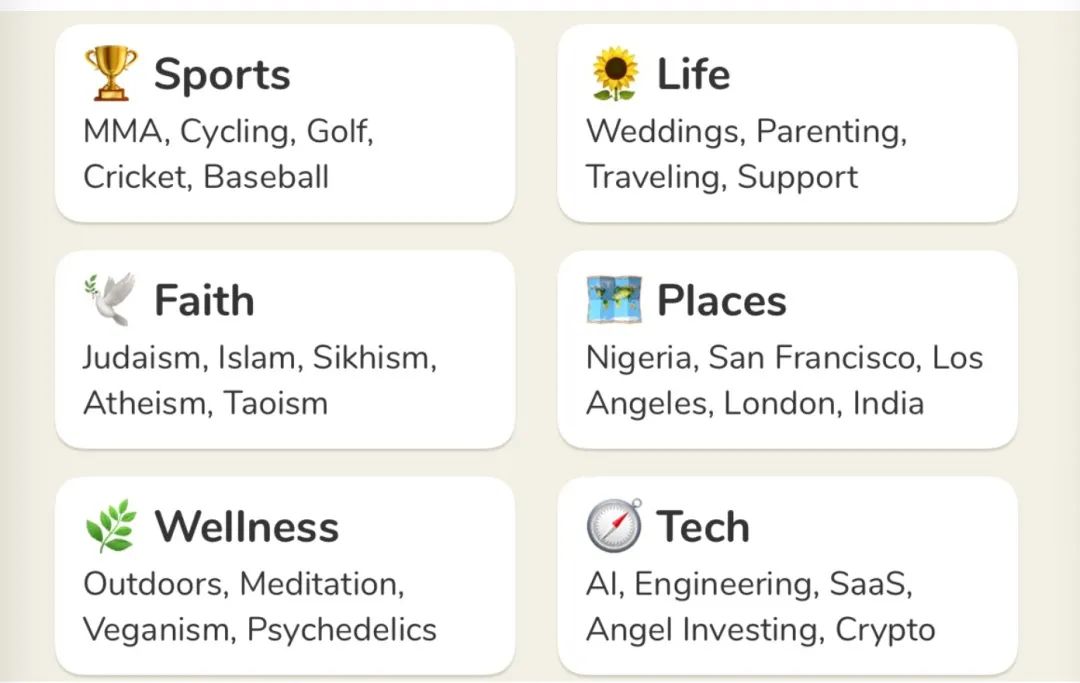Click the "Angel Investing, Crypto" text line
This screenshot has width=1080, height=683.
[761, 630]
